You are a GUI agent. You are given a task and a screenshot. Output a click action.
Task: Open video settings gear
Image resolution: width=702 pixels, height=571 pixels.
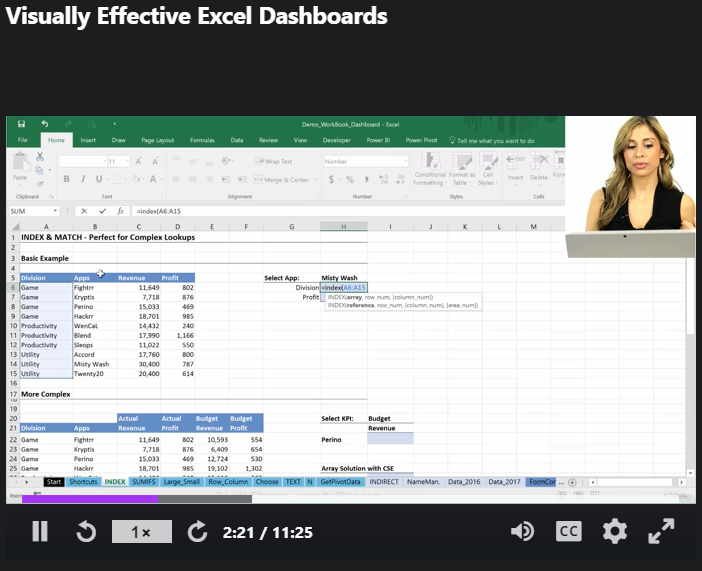(615, 532)
